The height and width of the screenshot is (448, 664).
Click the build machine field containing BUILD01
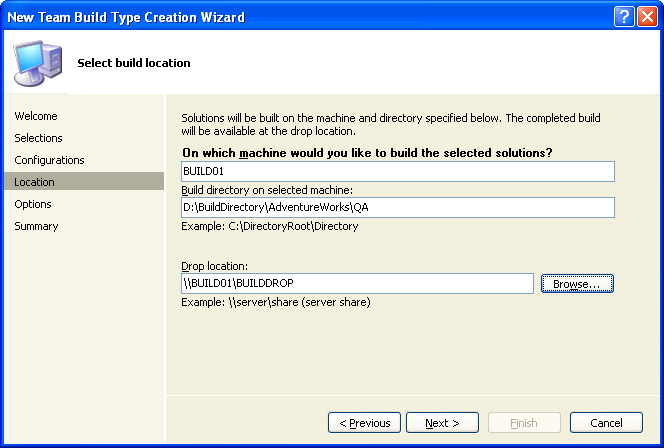click(x=397, y=171)
